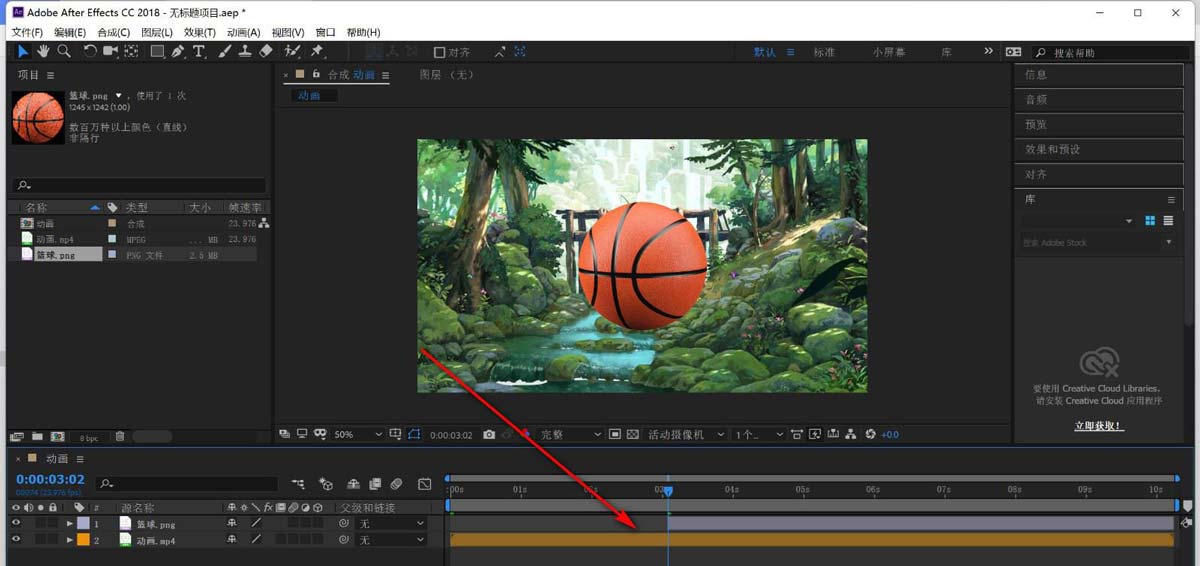Viewport: 1200px width, 566px height.
Task: Hide the 篮球.png layer with its eye toggle
Action: pos(15,523)
